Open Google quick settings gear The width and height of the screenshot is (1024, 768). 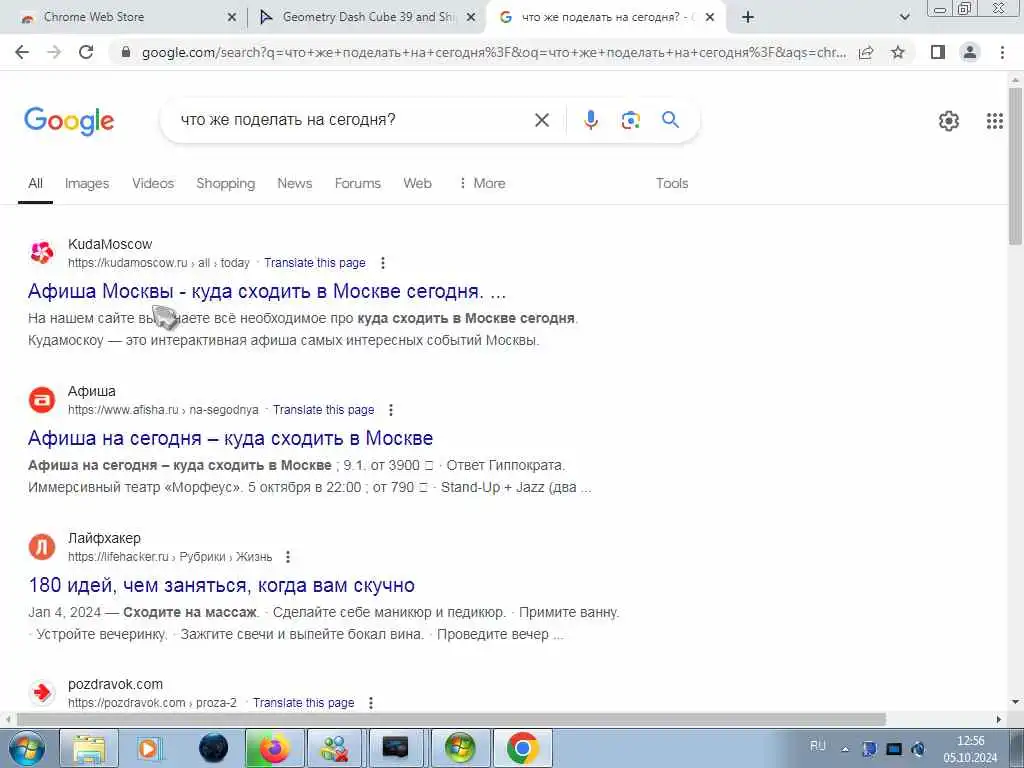pos(948,121)
